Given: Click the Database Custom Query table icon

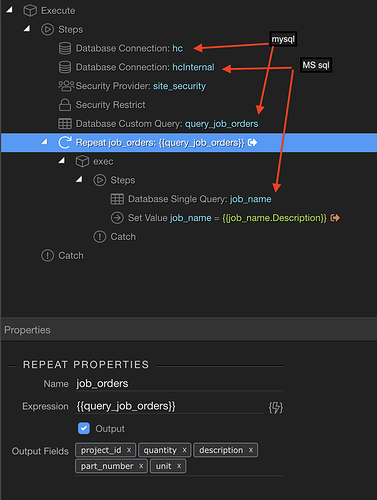Looking at the screenshot, I should point(65,124).
